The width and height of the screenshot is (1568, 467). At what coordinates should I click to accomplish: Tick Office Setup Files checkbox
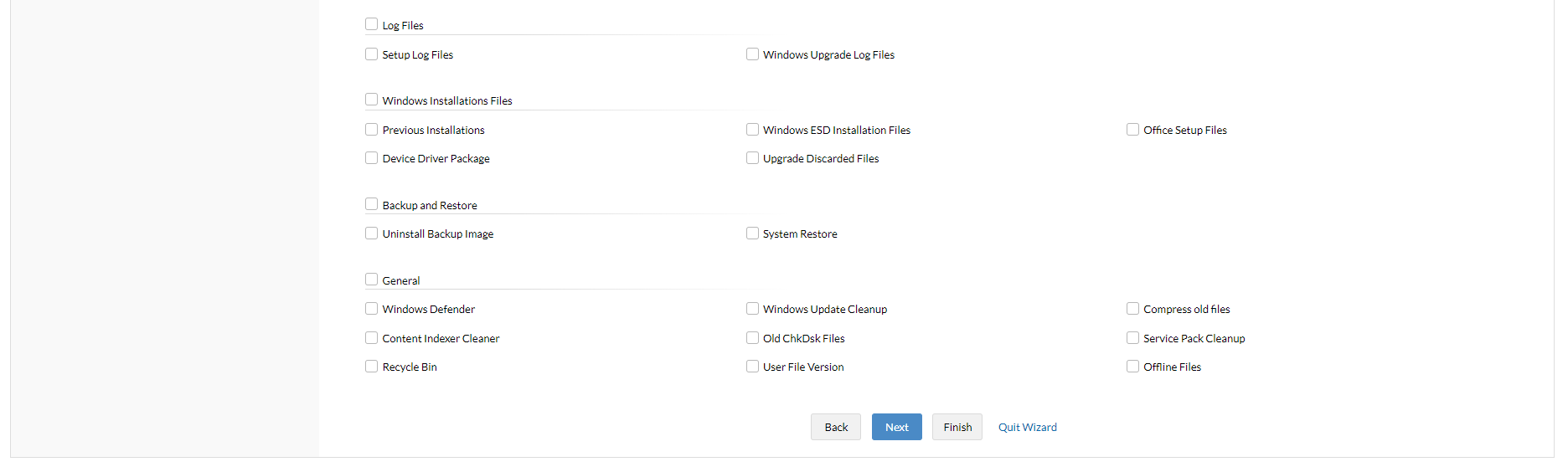1132,130
